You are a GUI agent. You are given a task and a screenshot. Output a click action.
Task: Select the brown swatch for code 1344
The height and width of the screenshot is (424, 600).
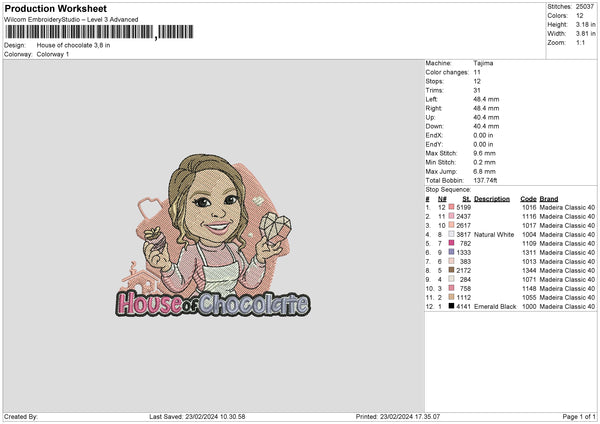coord(451,270)
